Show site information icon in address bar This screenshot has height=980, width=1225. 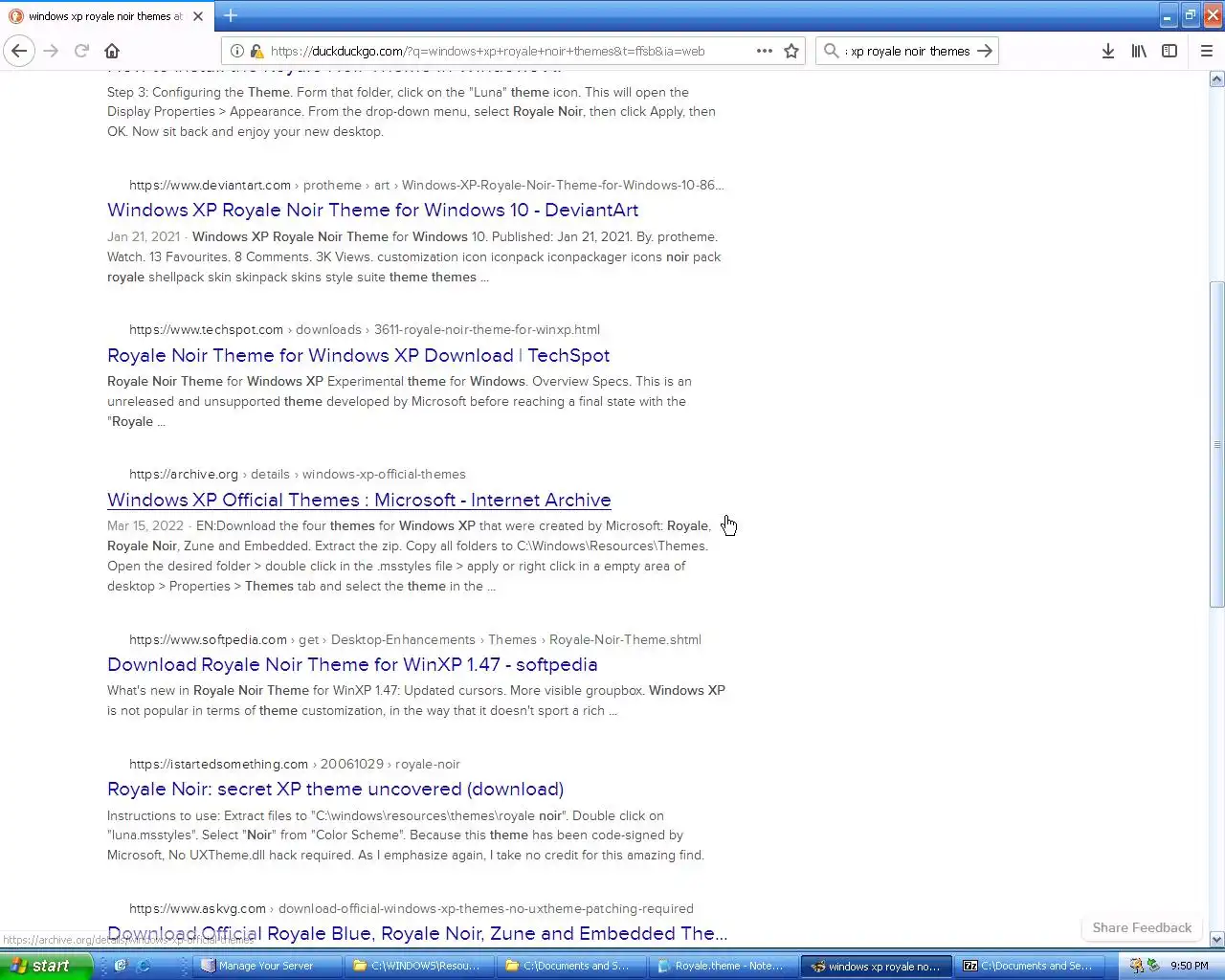point(237,51)
